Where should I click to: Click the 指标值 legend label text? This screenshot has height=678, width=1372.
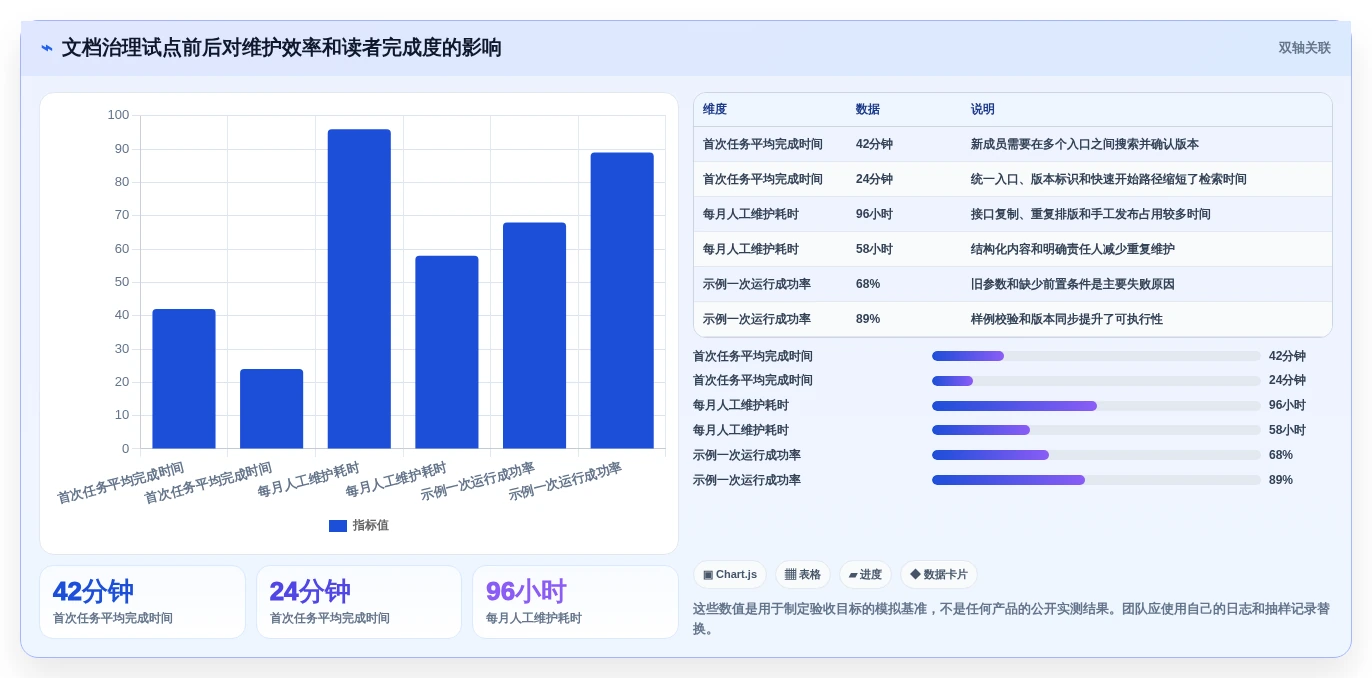(371, 526)
